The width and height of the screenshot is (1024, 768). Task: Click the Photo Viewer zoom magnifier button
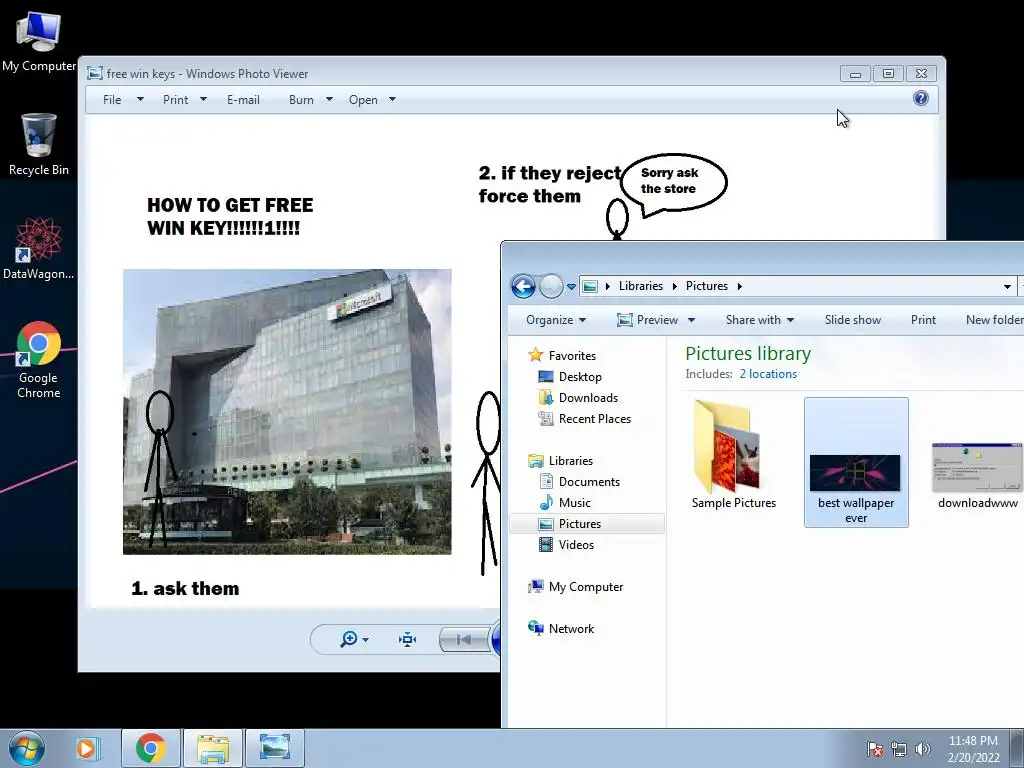(349, 639)
